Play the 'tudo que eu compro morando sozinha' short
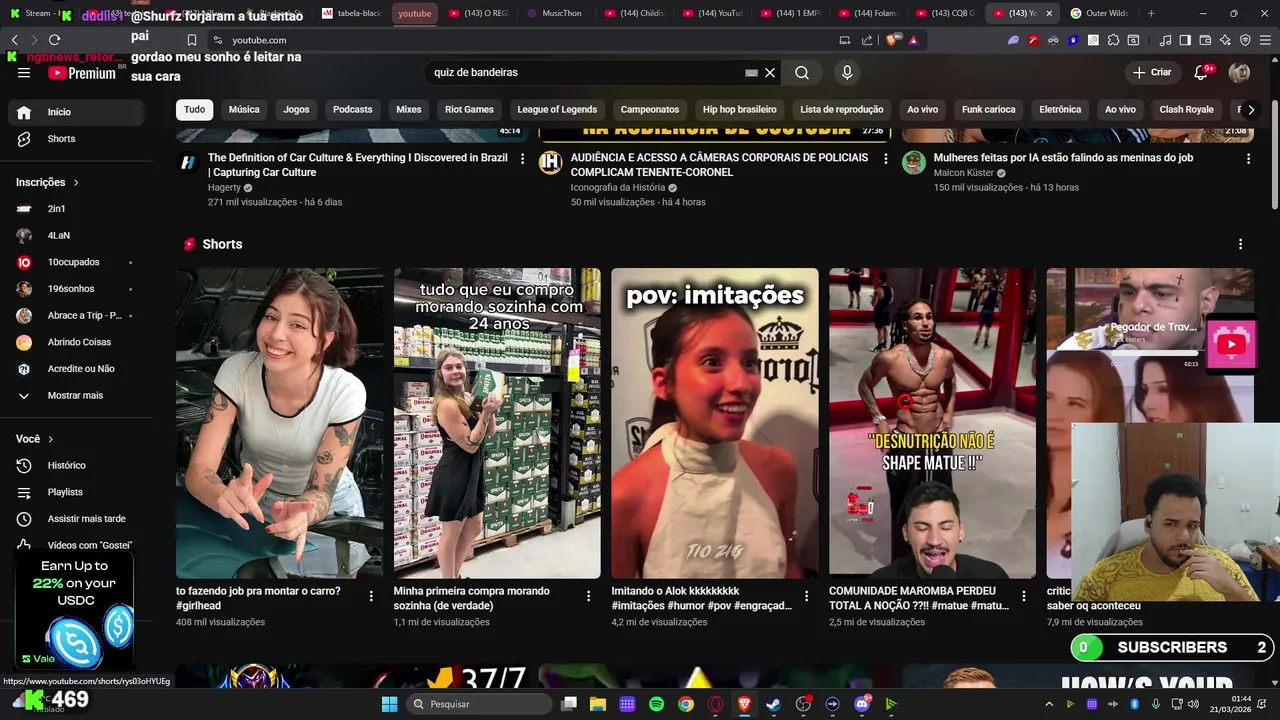 (x=497, y=423)
